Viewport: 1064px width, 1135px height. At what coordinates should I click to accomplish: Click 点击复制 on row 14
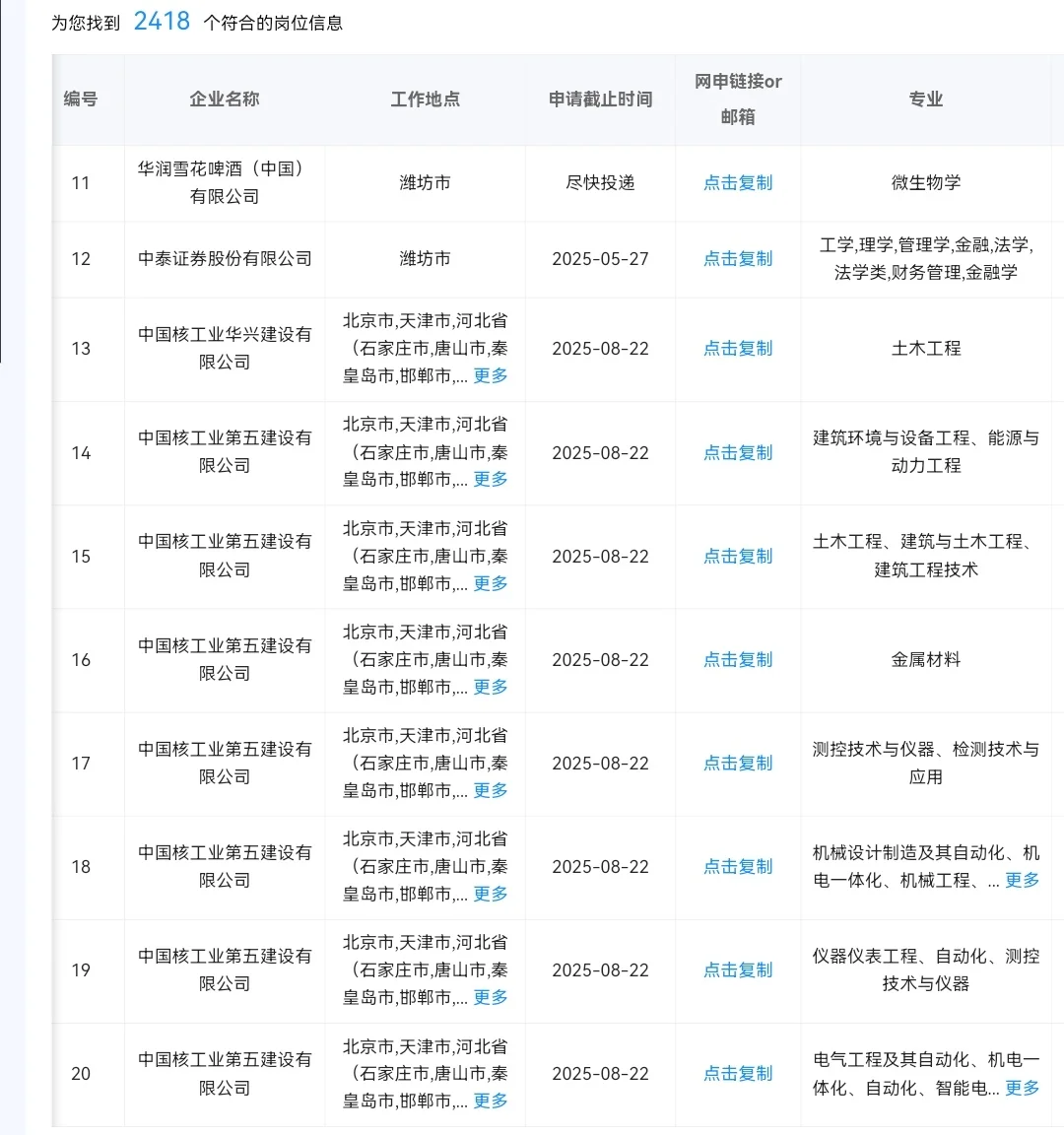(x=737, y=452)
